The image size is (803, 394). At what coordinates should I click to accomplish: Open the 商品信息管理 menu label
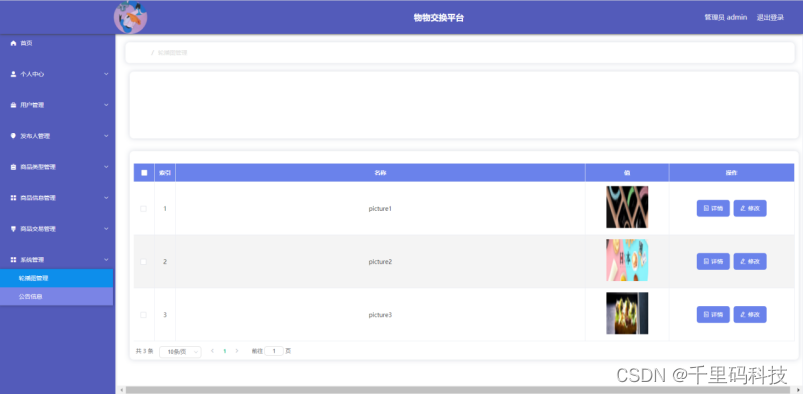pyautogui.click(x=38, y=198)
